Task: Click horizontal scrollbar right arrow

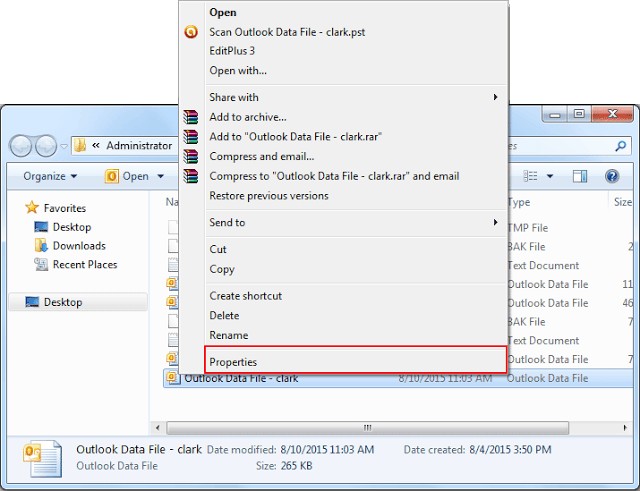Action: 625,428
